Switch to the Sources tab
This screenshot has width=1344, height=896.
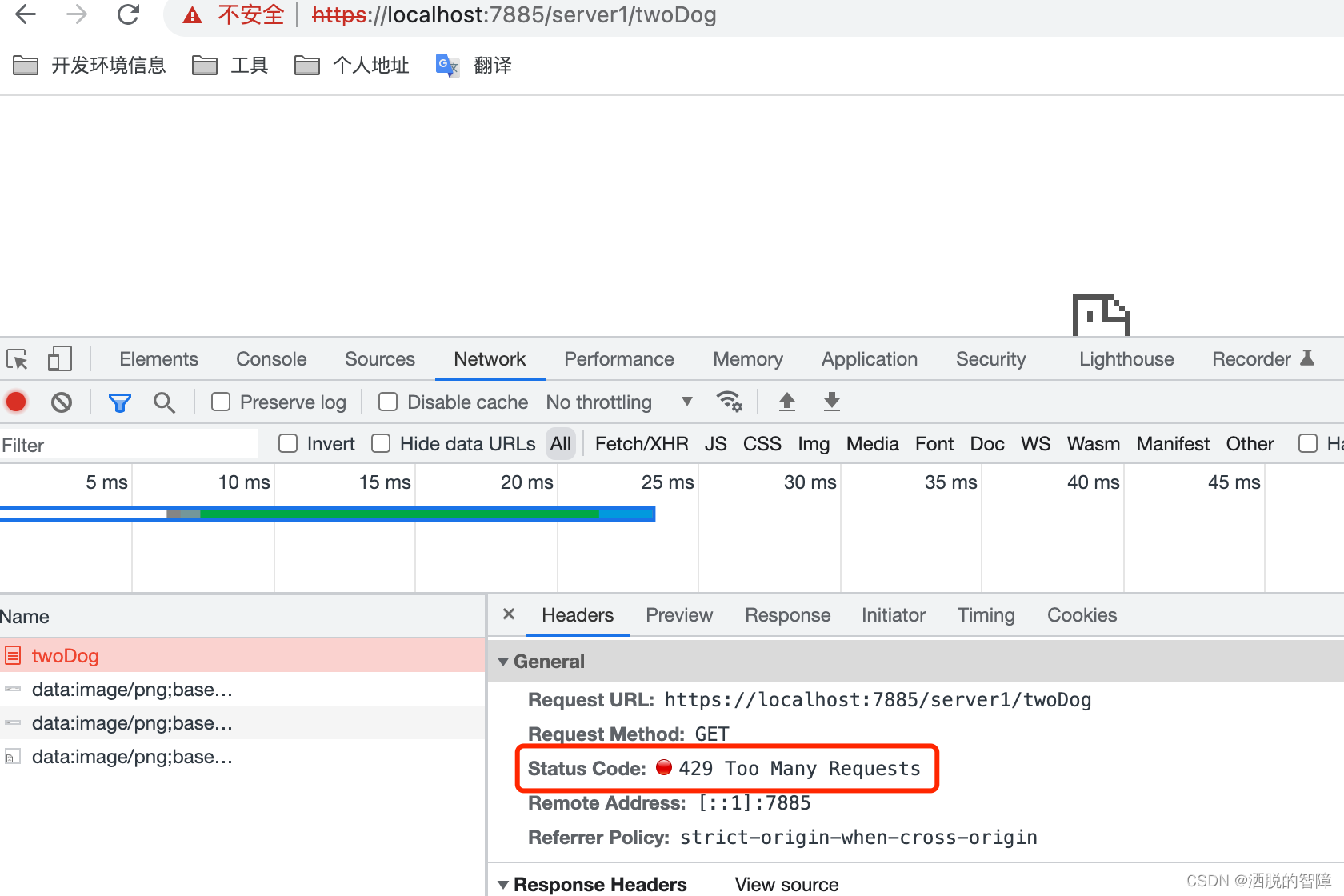[x=380, y=359]
